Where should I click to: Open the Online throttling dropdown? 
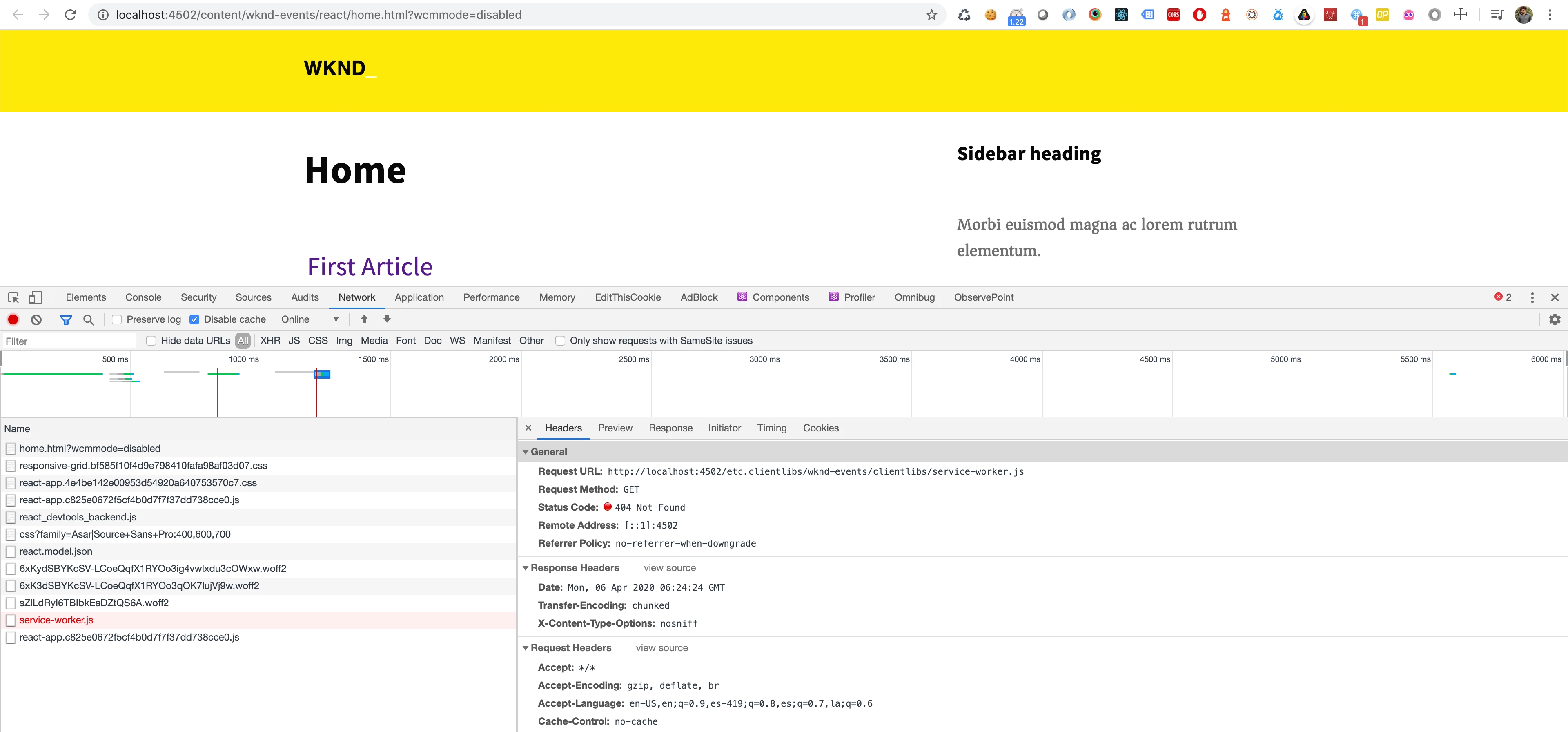coord(310,319)
